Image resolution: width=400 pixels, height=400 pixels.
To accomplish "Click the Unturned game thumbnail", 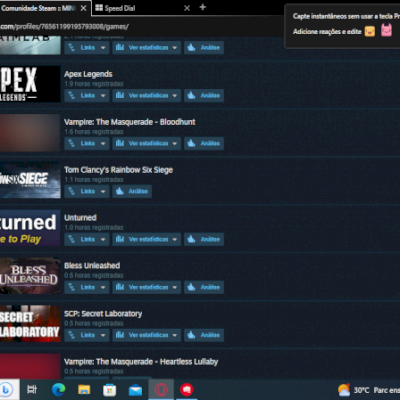I will tap(30, 228).
